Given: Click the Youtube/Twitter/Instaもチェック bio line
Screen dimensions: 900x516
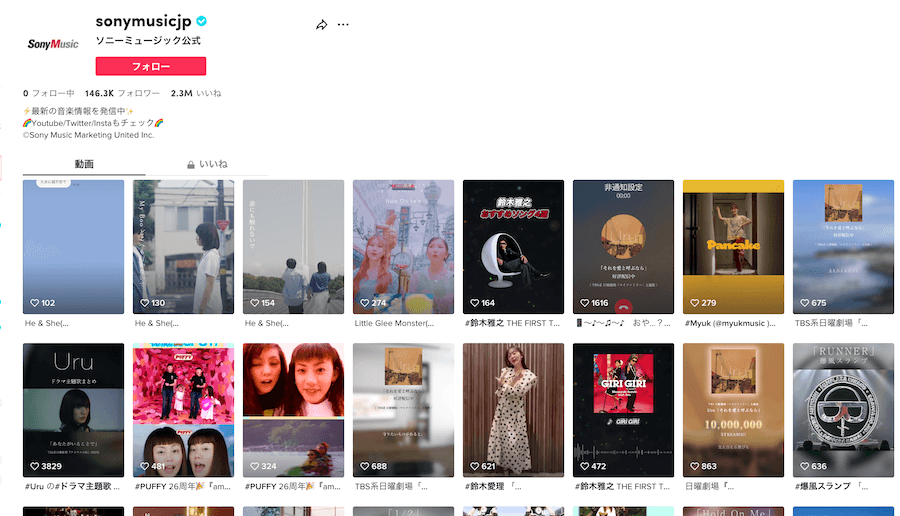Looking at the screenshot, I should click(93, 123).
